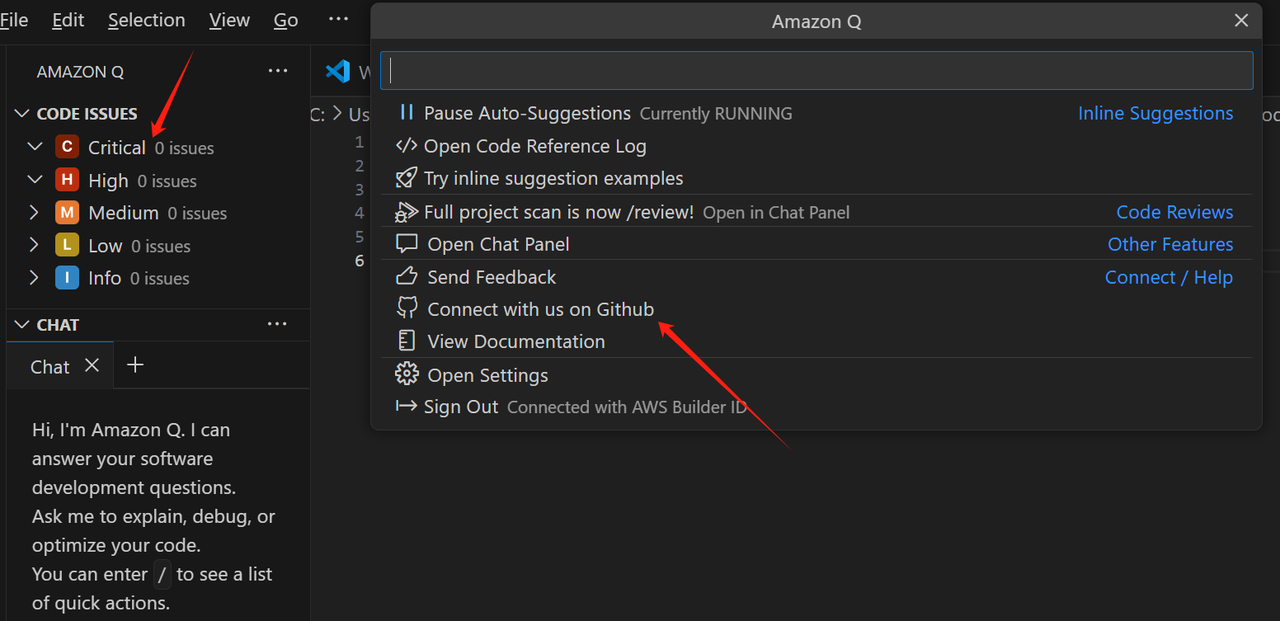Click the View Documentation book icon
The height and width of the screenshot is (621, 1280).
click(x=406, y=341)
